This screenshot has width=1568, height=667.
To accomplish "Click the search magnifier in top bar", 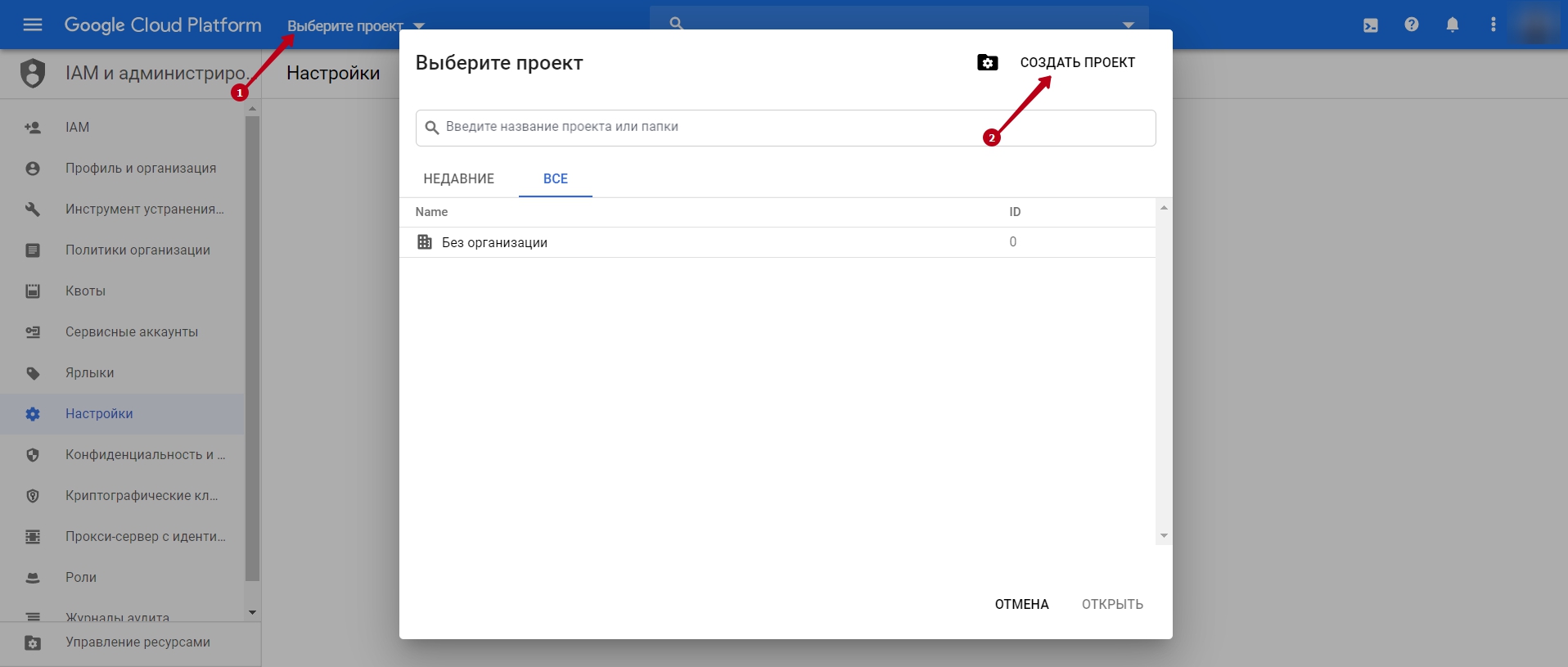I will tap(676, 24).
